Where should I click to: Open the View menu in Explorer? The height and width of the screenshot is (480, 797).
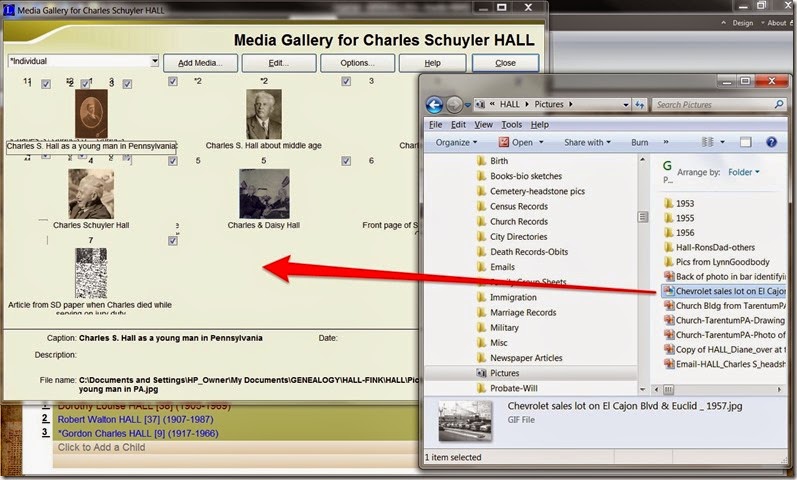483,125
